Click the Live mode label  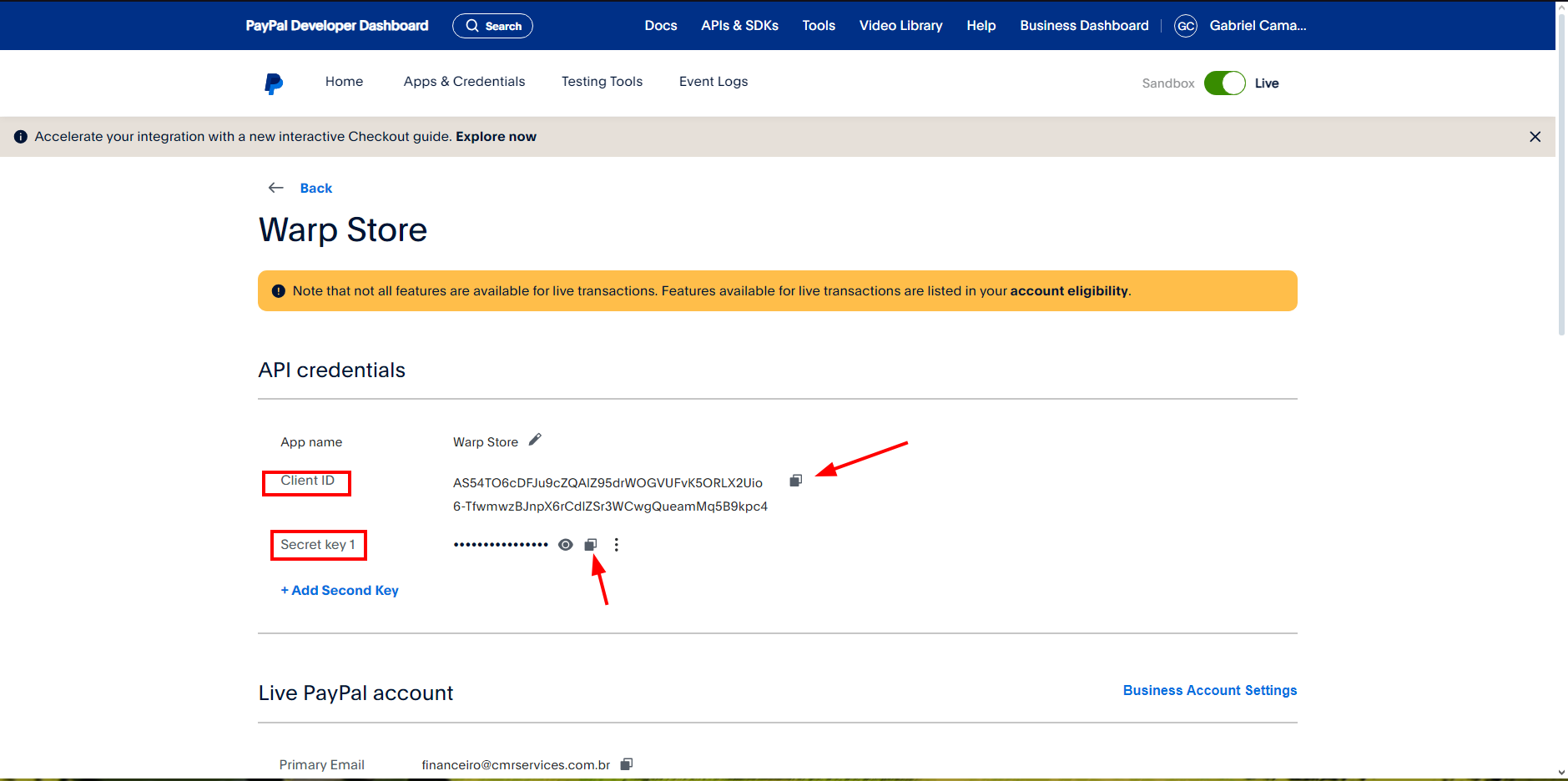[1267, 83]
